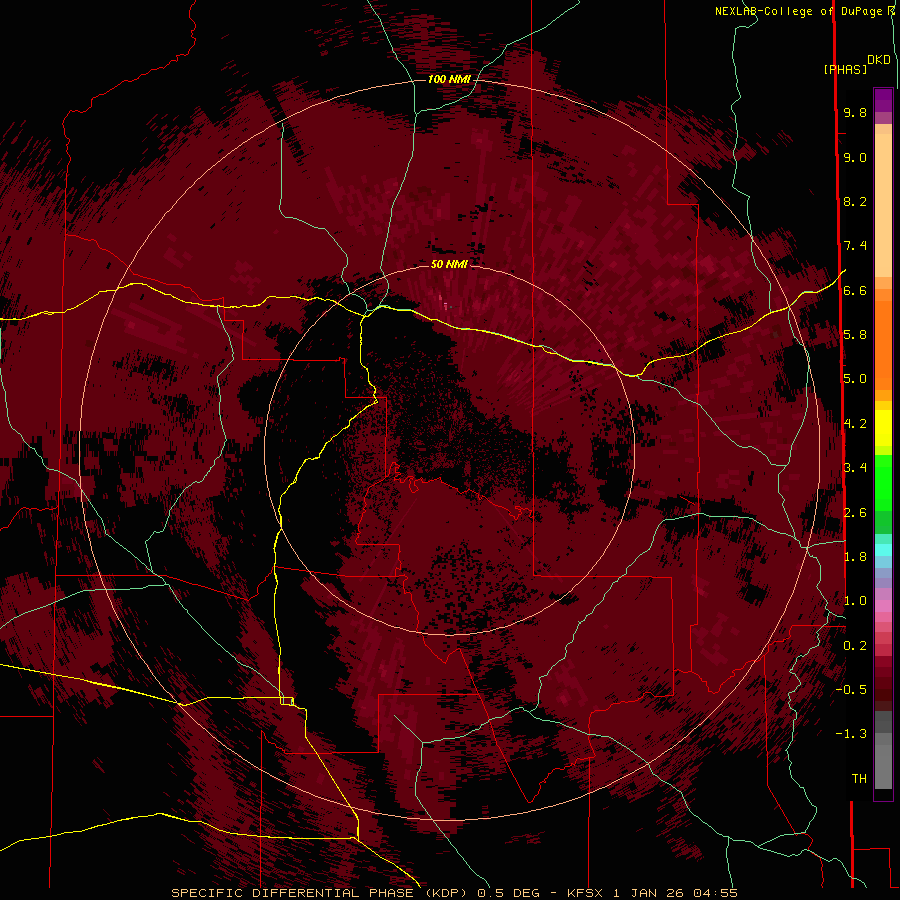Click the 0.2 colorbar value
This screenshot has width=900, height=900.
(x=855, y=646)
